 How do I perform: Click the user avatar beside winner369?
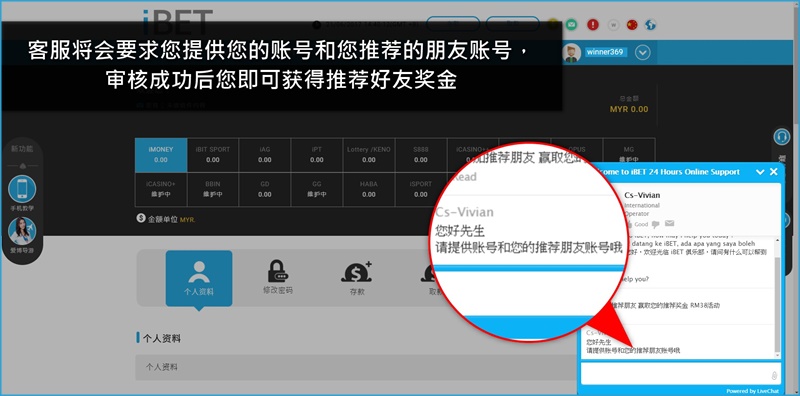coord(572,53)
